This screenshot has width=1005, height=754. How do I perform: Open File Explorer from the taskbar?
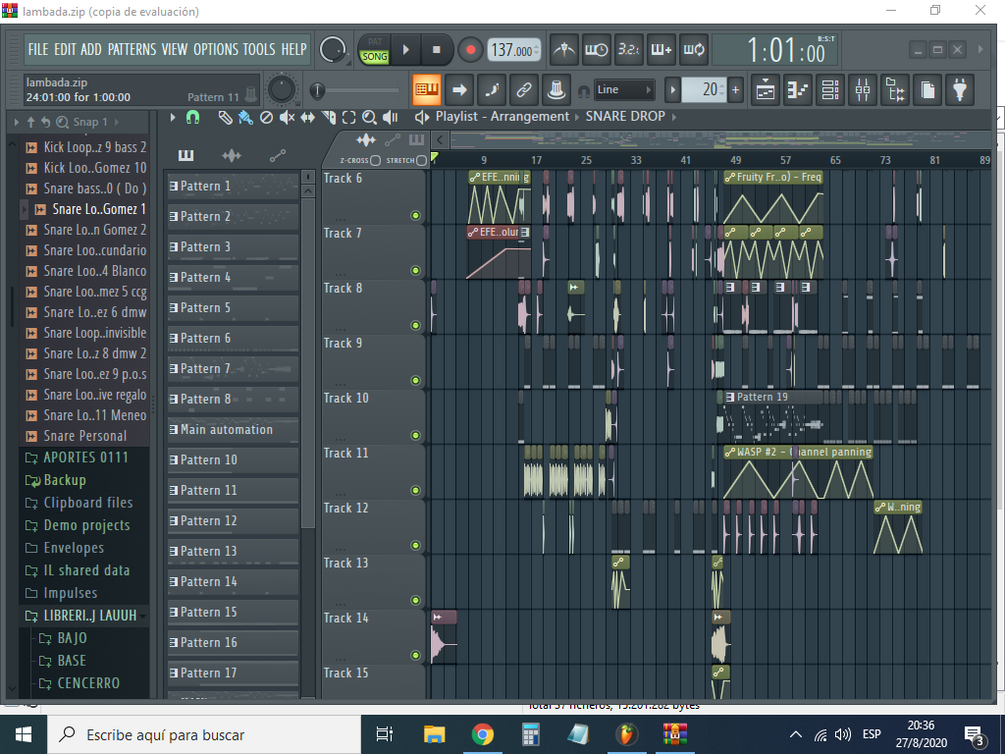click(x=434, y=734)
